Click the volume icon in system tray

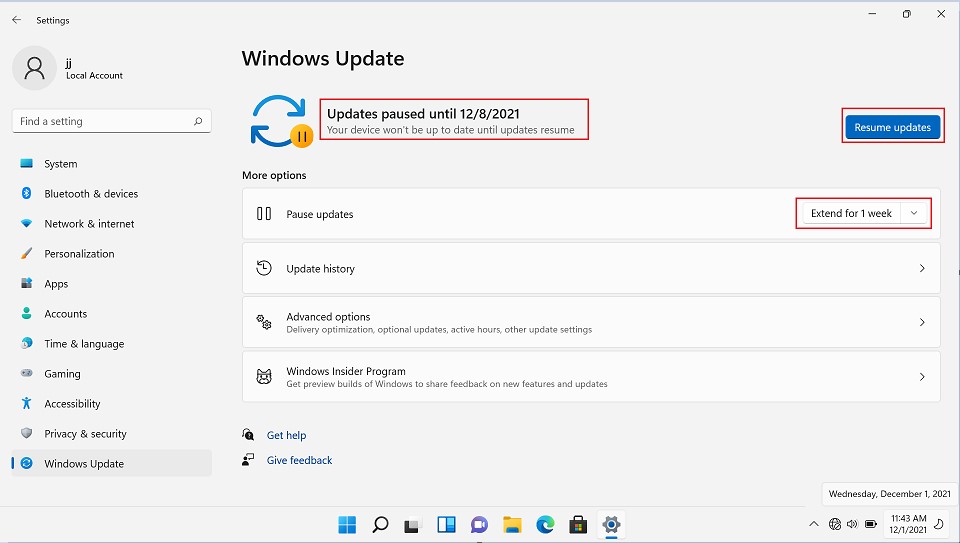[x=852, y=524]
